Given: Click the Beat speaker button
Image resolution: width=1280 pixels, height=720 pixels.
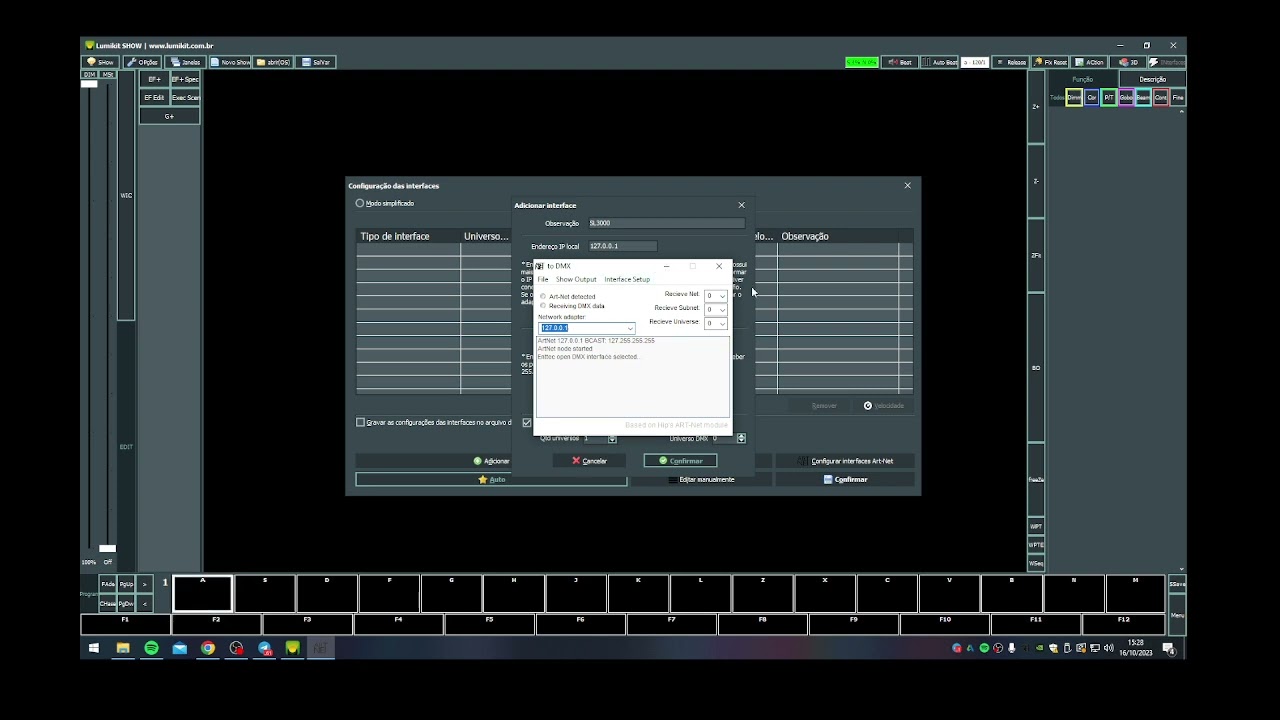Looking at the screenshot, I should tap(900, 62).
